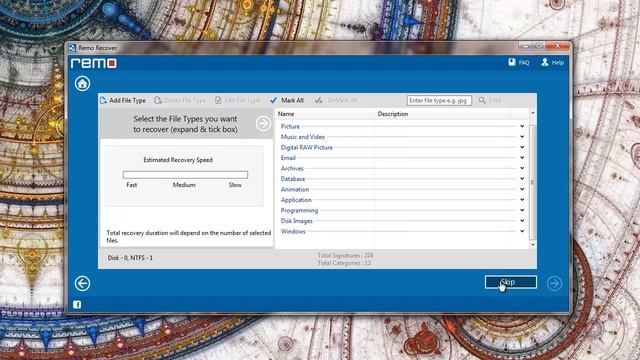Focus the Enter file type field
This screenshot has width=640, height=360.
[x=439, y=100]
